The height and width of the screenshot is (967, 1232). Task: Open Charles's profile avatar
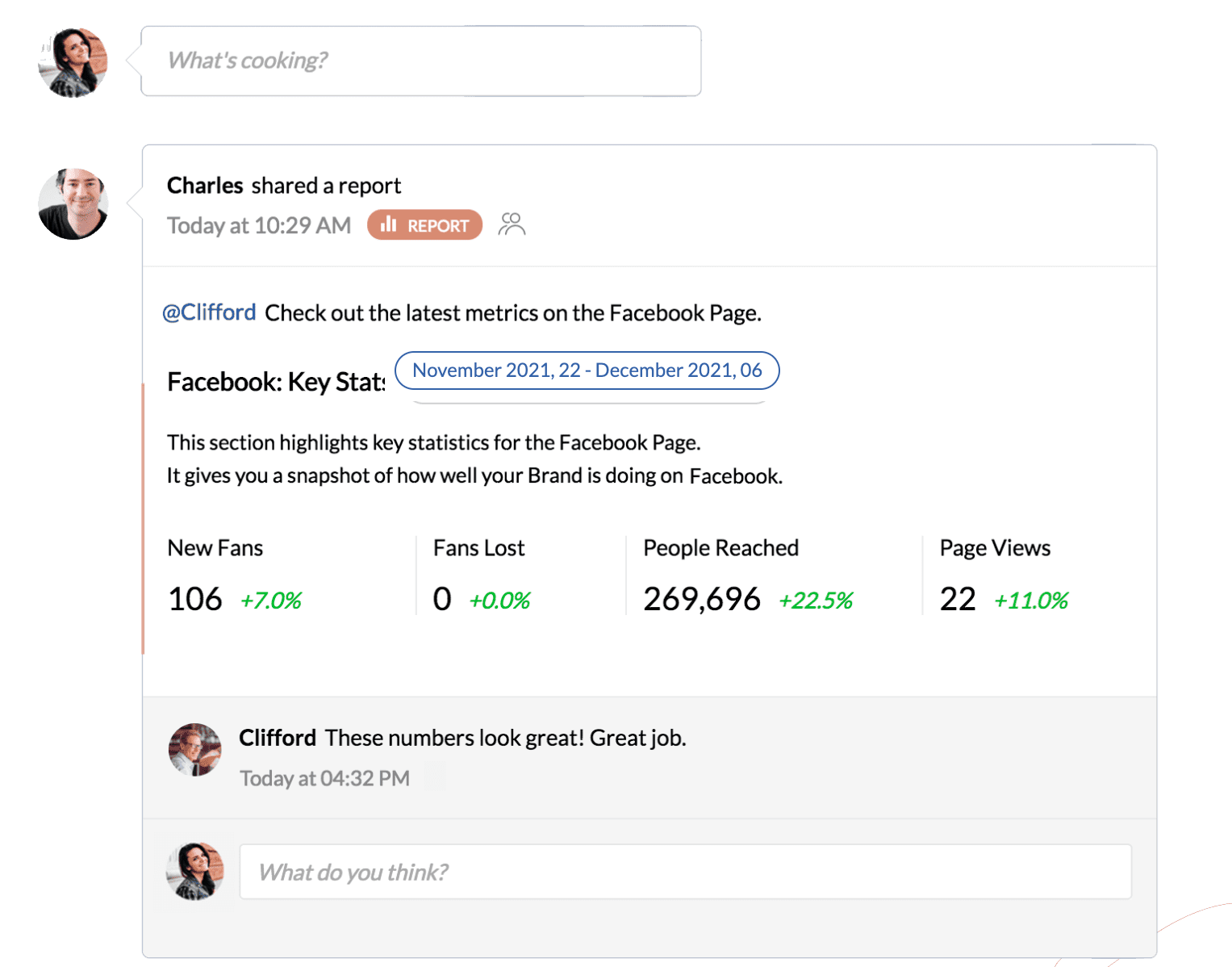73,204
